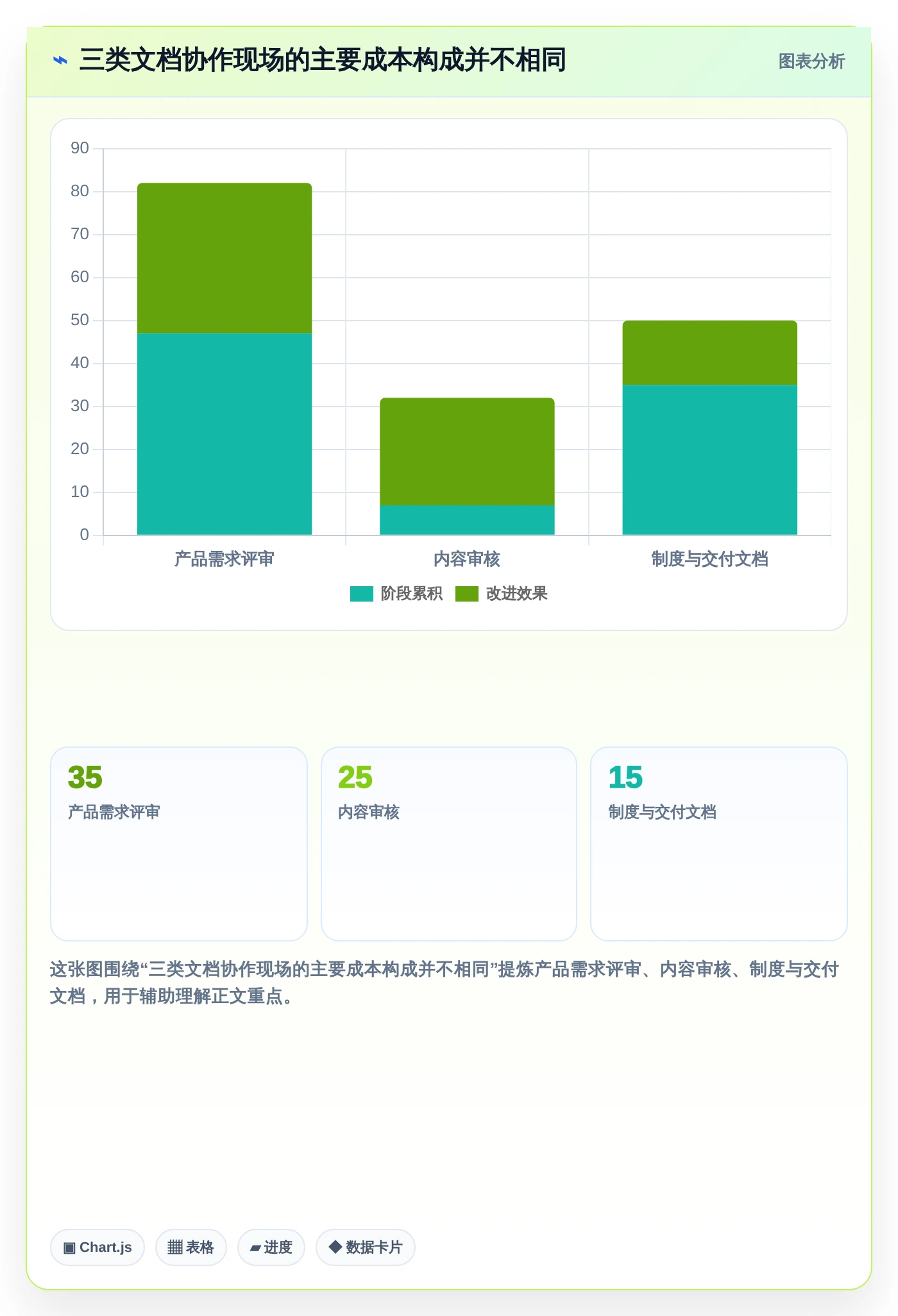Click the y-axis tick label 90
The width and height of the screenshot is (898, 1316).
(x=80, y=148)
